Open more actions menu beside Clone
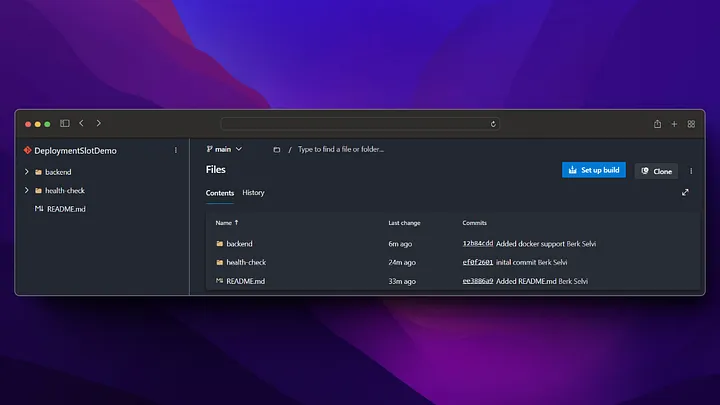The width and height of the screenshot is (720, 405). [x=691, y=171]
